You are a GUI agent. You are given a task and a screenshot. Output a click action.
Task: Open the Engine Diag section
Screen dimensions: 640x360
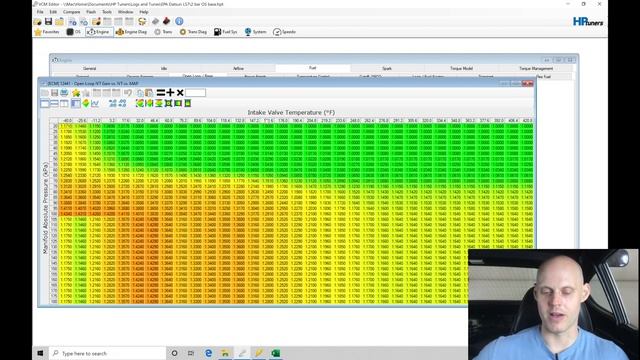131,32
